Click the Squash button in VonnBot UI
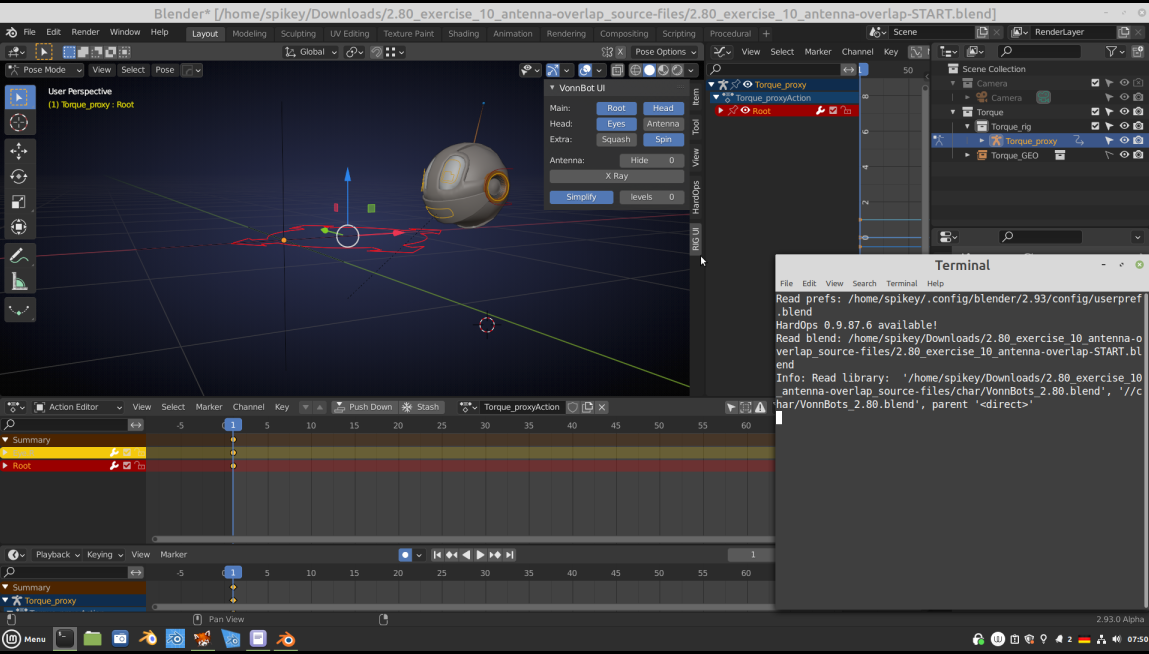Viewport: 1149px width, 654px height. point(616,139)
